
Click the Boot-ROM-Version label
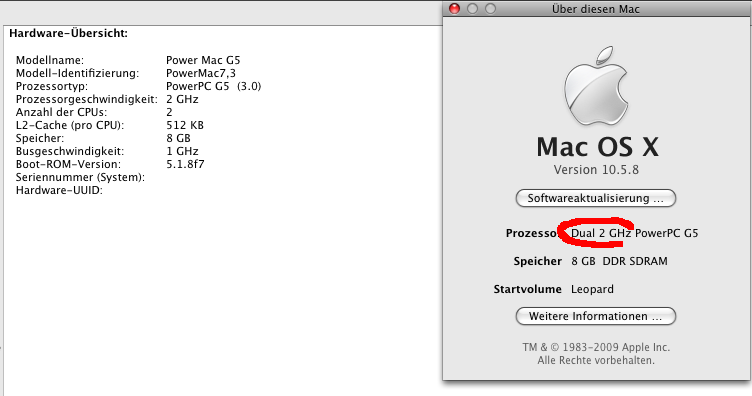point(69,164)
